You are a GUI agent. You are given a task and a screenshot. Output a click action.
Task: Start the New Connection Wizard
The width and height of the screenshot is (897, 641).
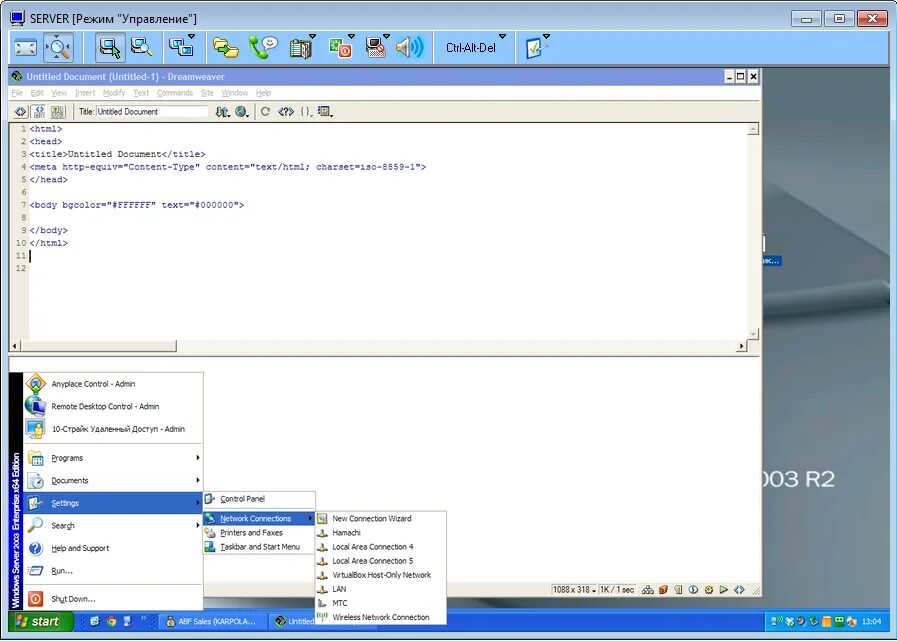click(381, 519)
